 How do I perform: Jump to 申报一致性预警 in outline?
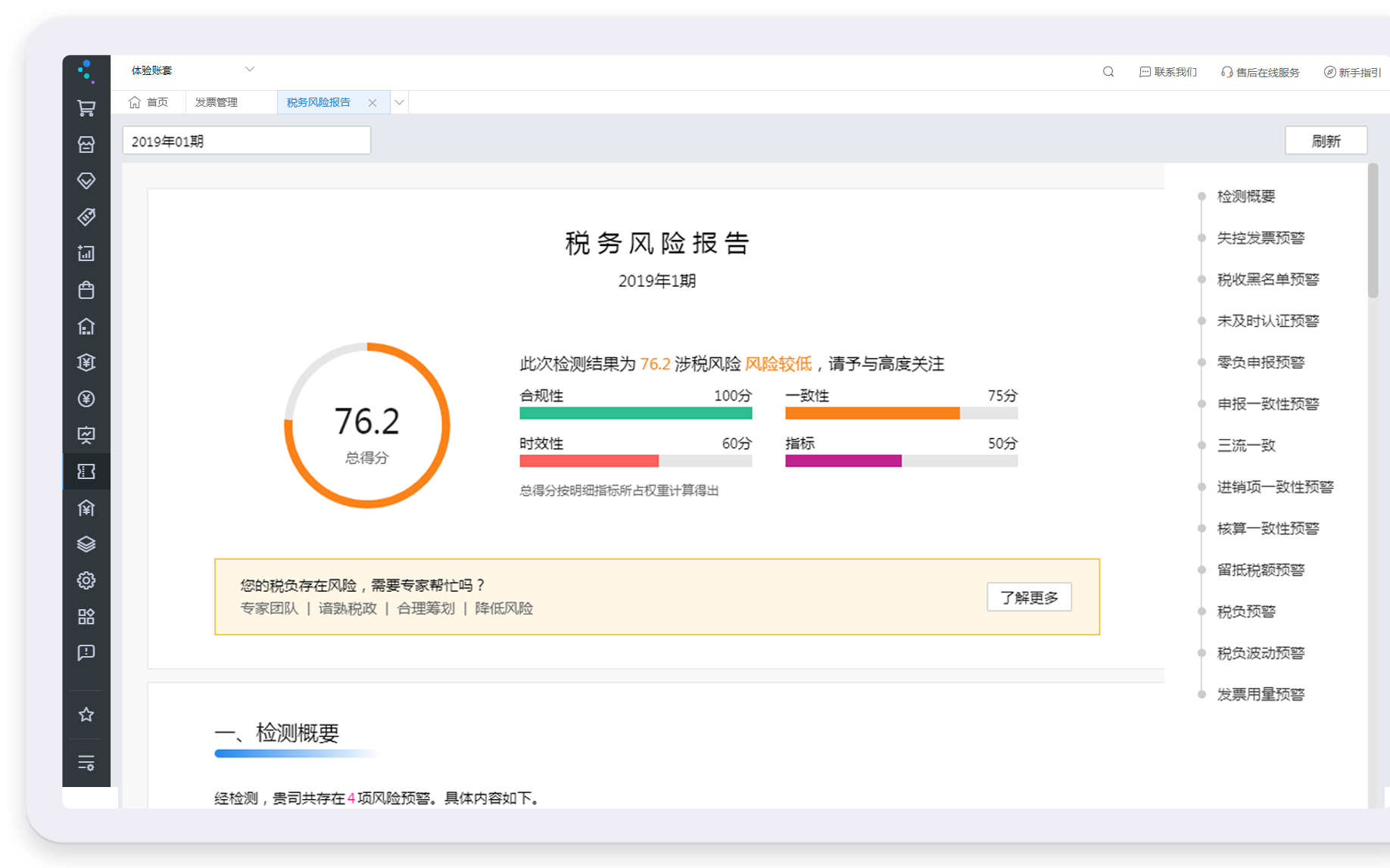(x=1268, y=404)
